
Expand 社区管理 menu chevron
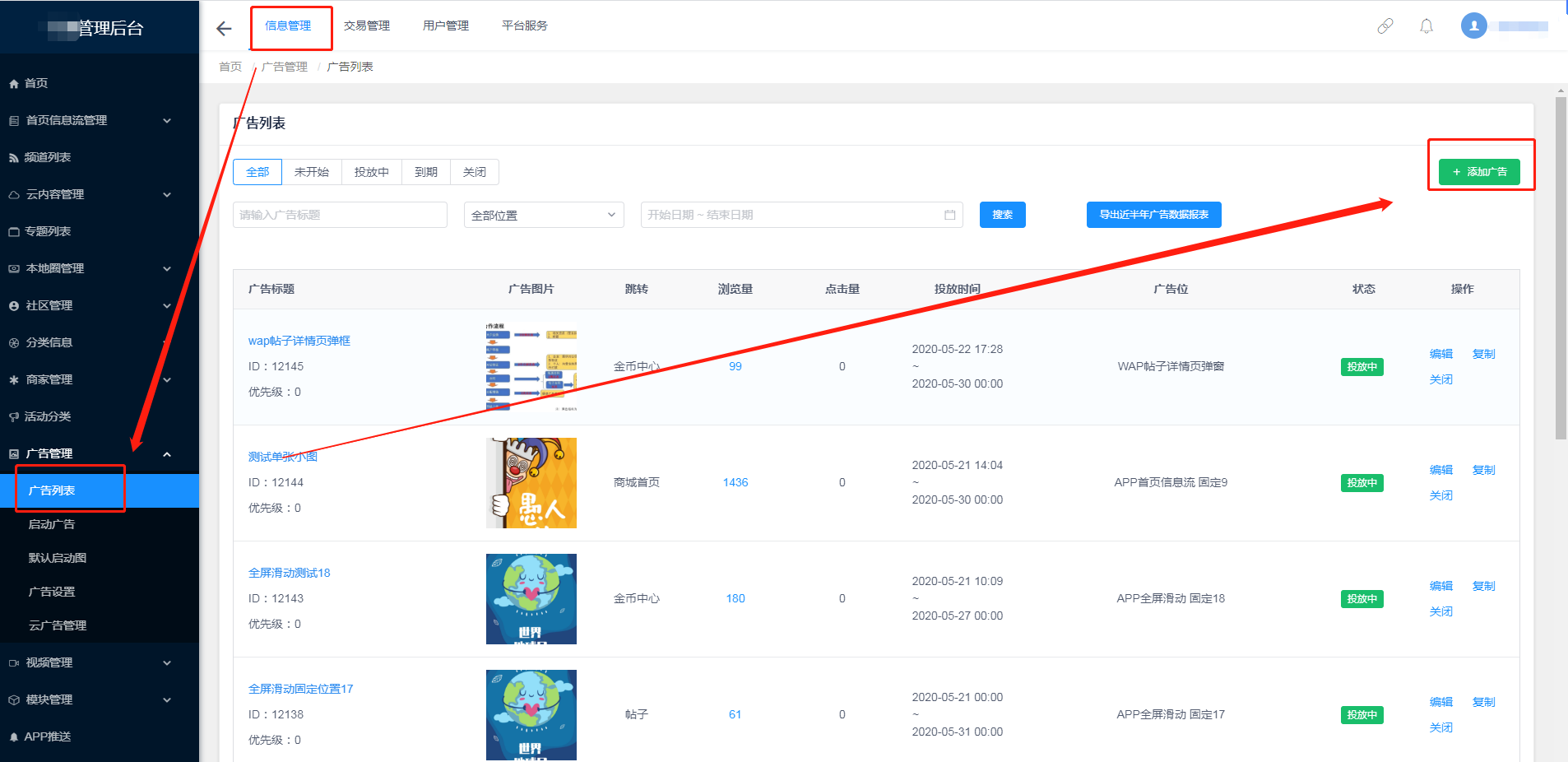[167, 305]
